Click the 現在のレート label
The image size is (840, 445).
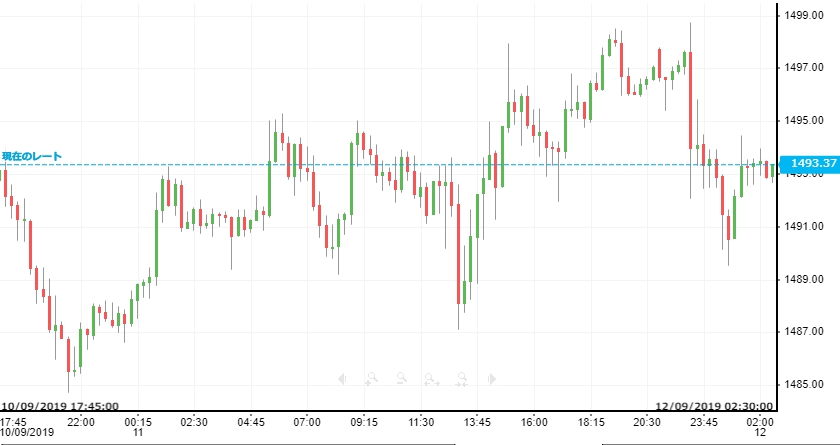pyautogui.click(x=31, y=156)
